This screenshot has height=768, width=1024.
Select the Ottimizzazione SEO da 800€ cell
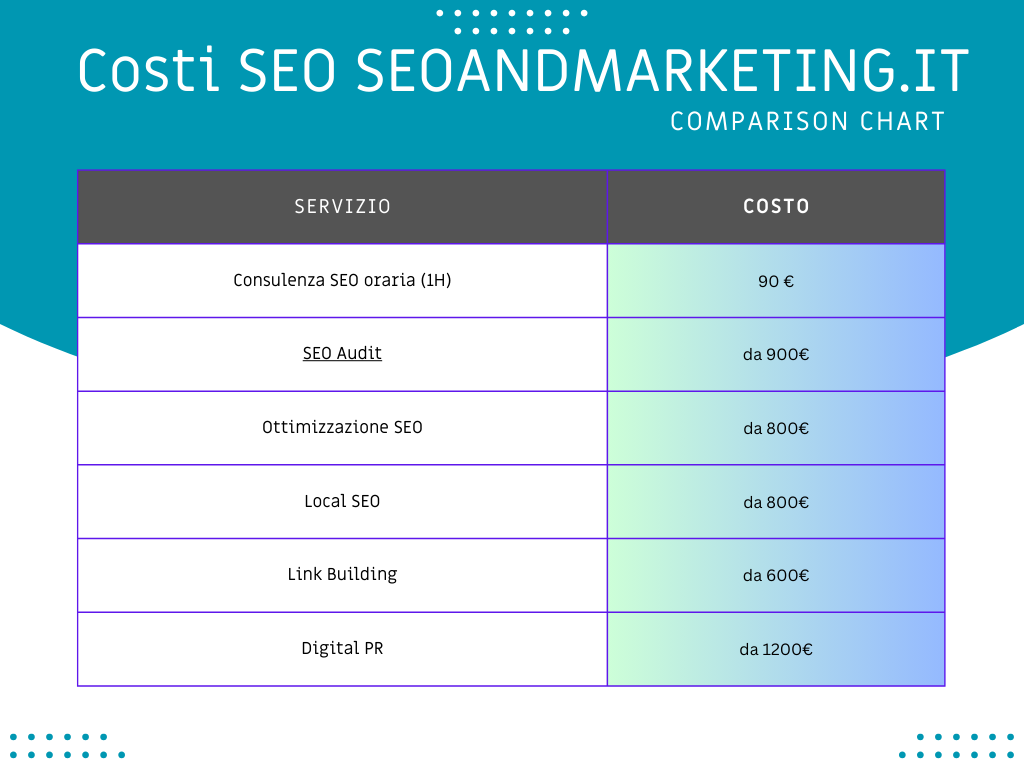pos(776,428)
